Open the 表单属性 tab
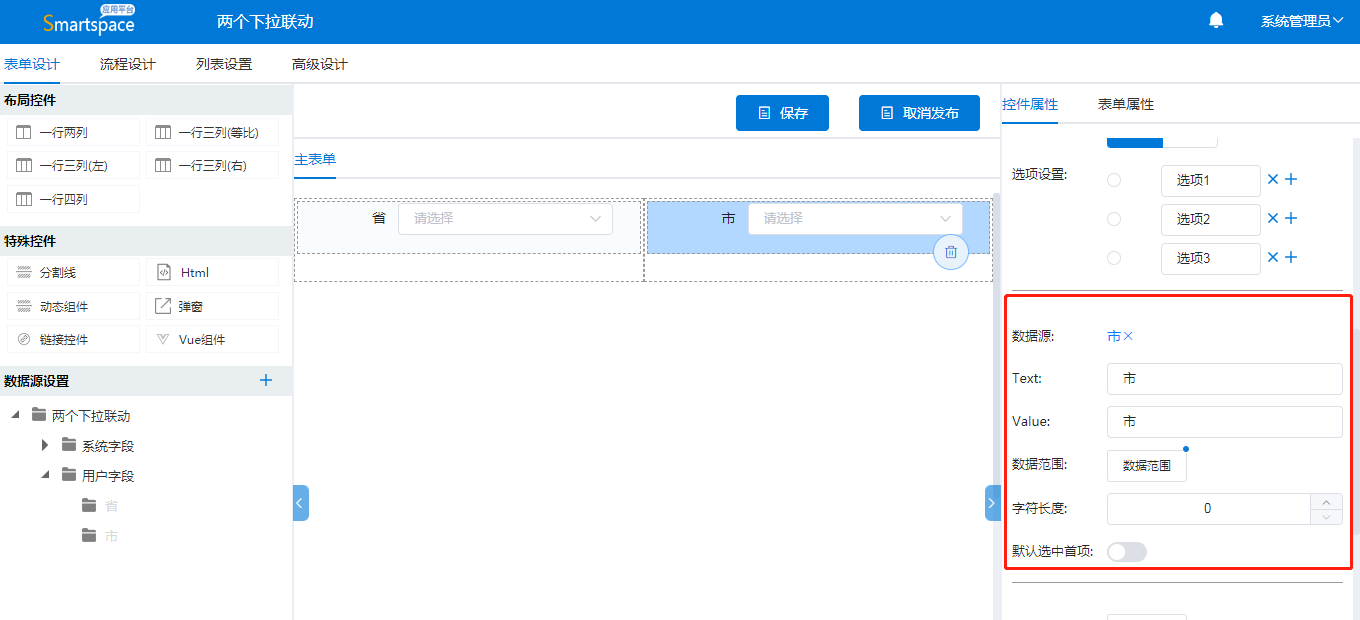 (1126, 104)
